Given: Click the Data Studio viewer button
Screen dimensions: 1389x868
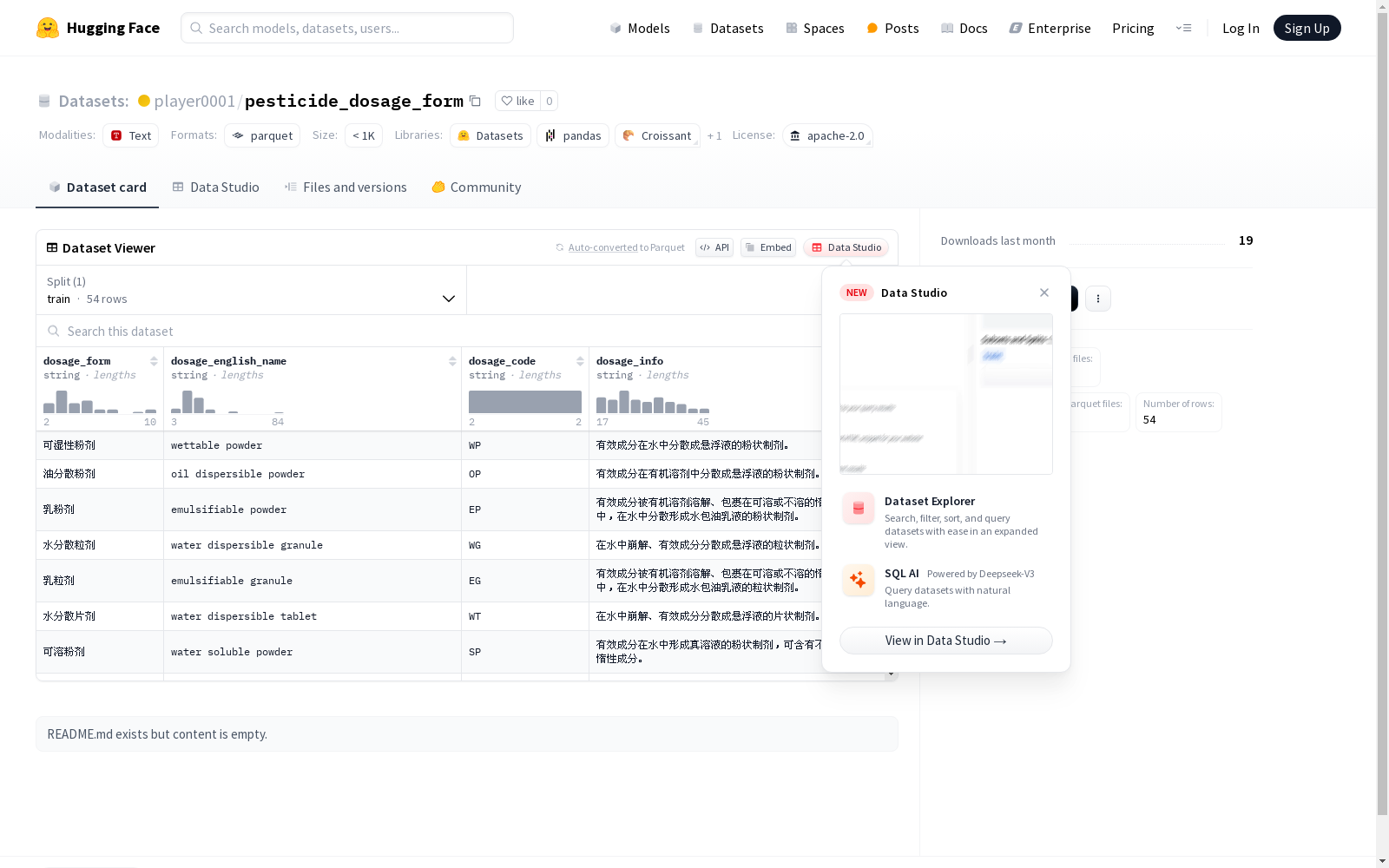Looking at the screenshot, I should coord(846,247).
